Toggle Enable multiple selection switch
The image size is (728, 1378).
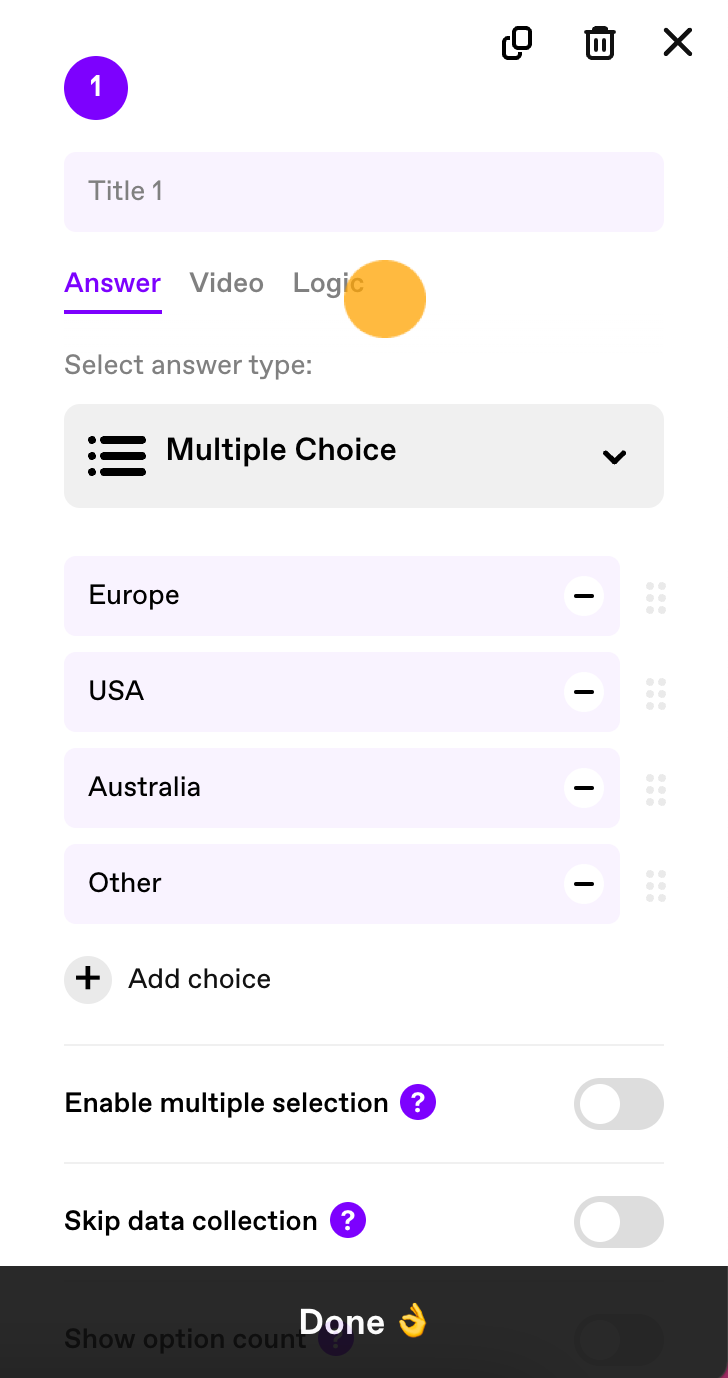(619, 1104)
